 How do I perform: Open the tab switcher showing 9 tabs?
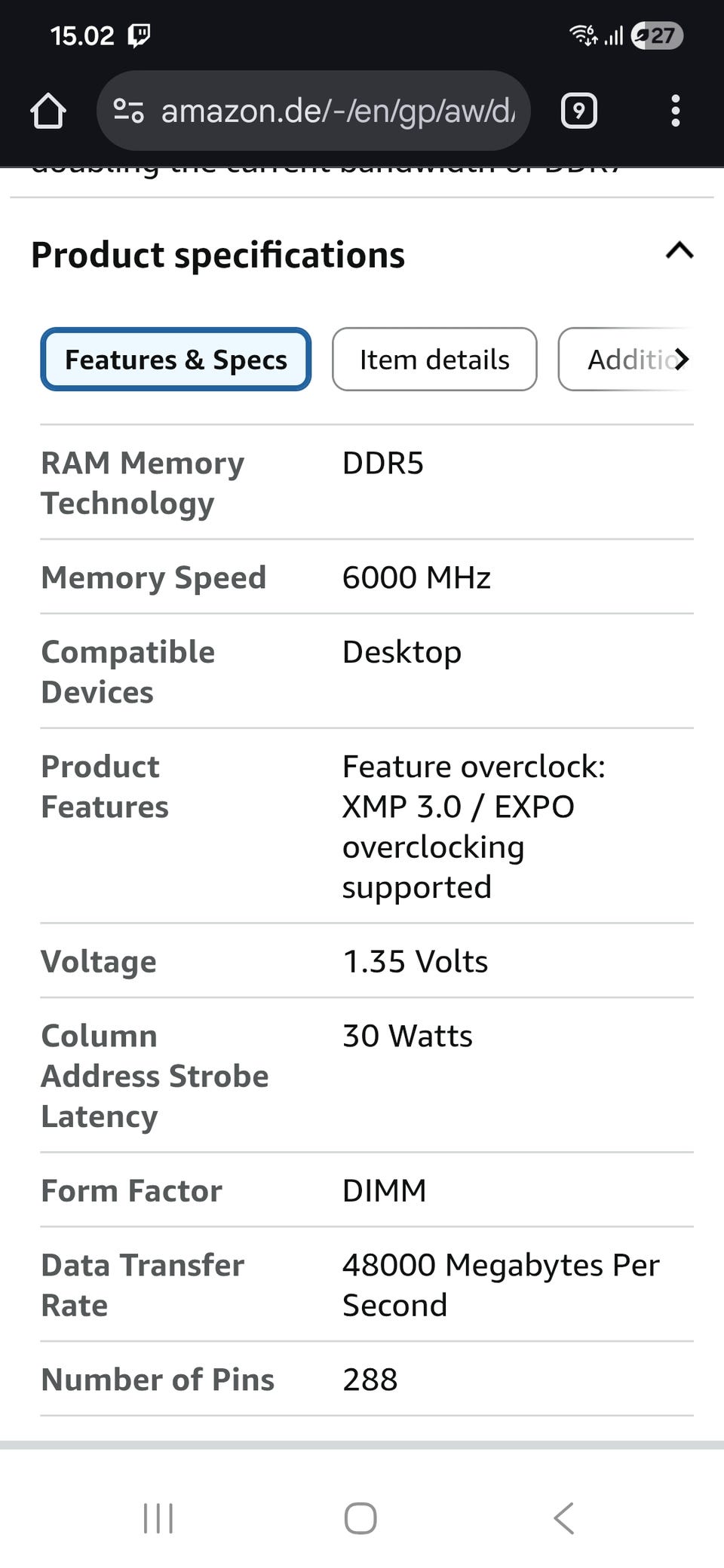[x=578, y=112]
